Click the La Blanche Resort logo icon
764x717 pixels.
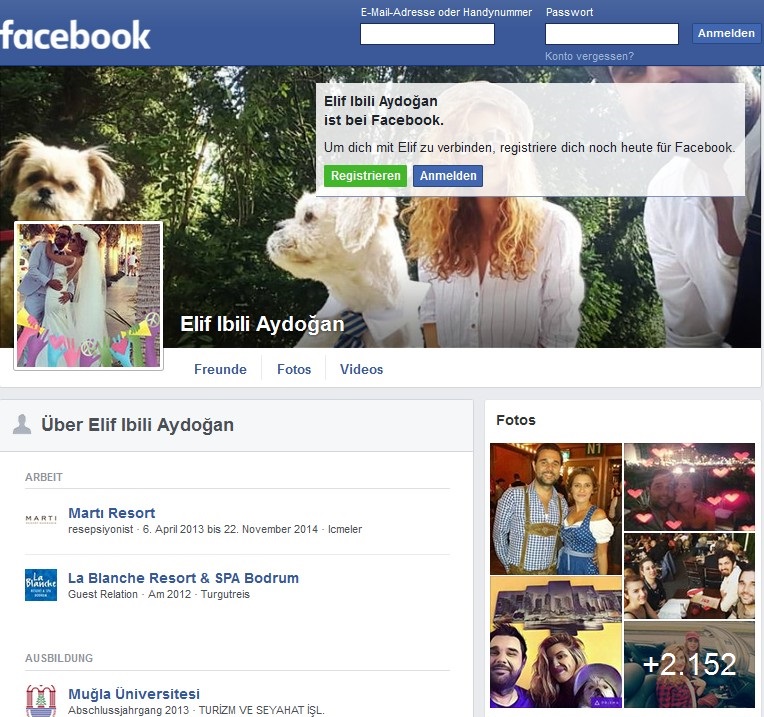tap(41, 585)
